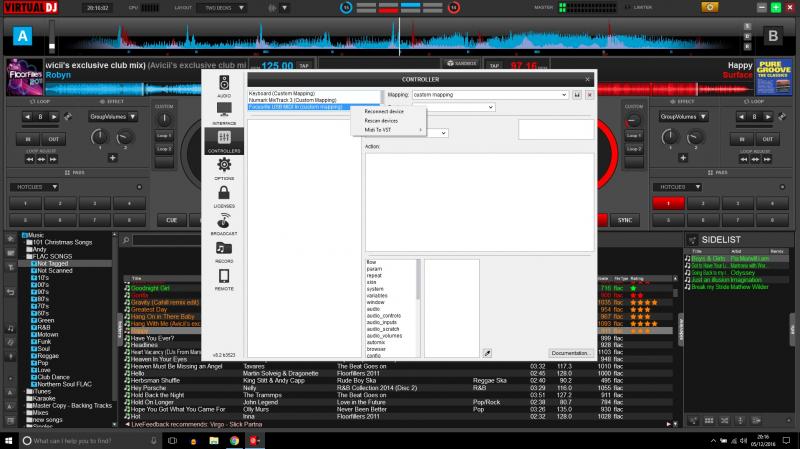Image resolution: width=800 pixels, height=449 pixels.
Task: Adjust left deck effect knob 1
Action: click(99, 137)
